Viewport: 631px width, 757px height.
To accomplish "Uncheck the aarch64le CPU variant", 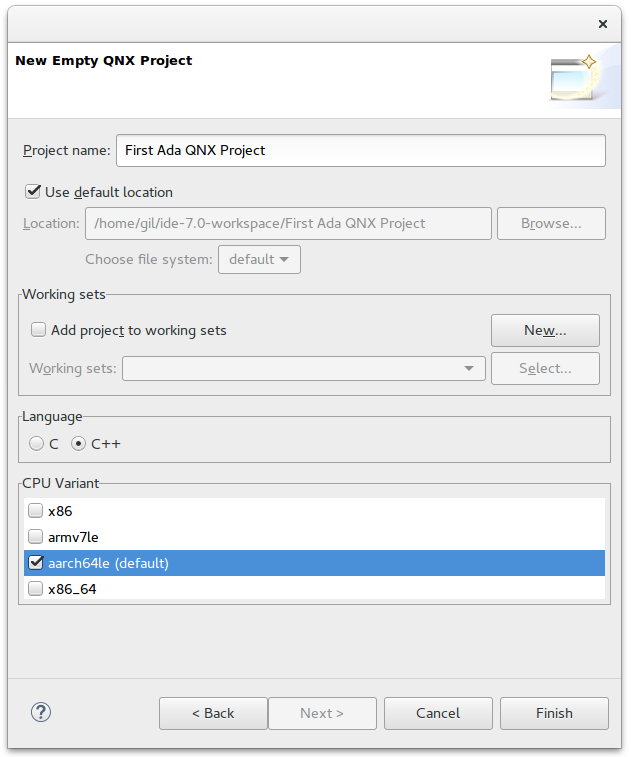I will (35, 562).
